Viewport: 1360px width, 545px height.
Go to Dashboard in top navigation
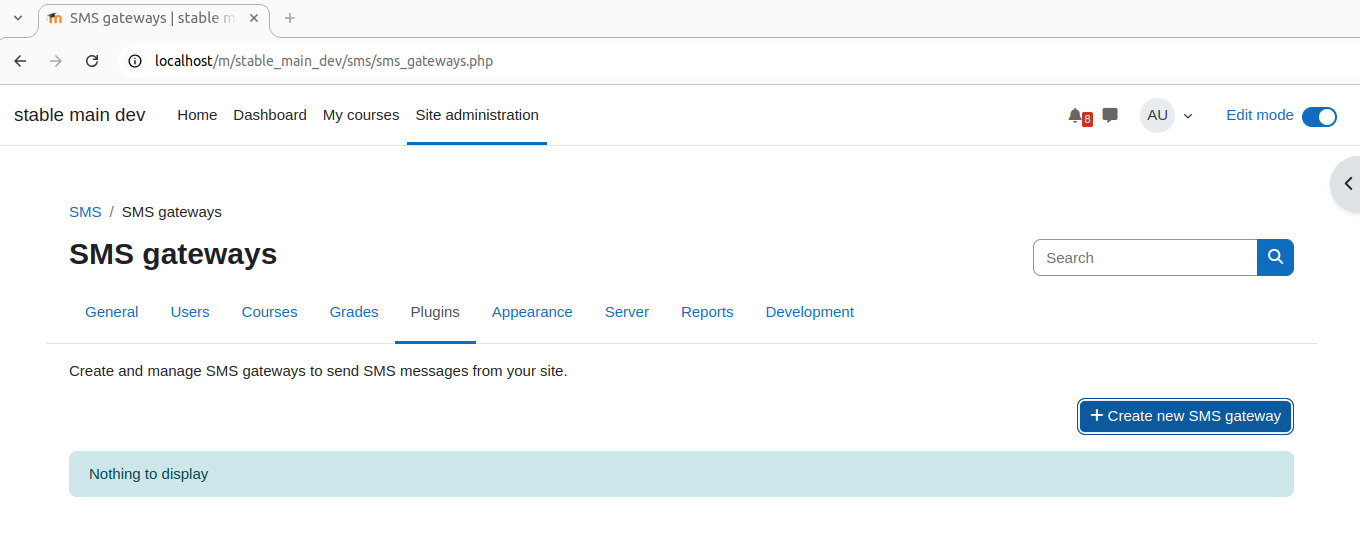pos(270,115)
